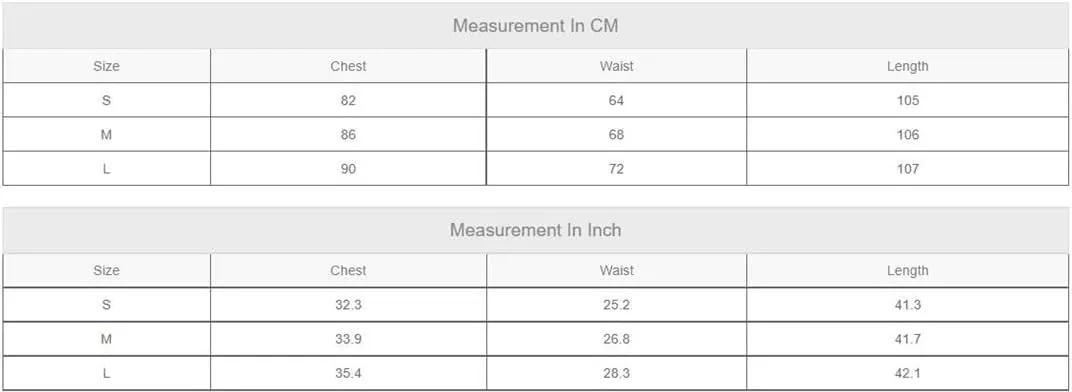Click the M size row in CM table
The width and height of the screenshot is (1072, 392).
pos(535,134)
